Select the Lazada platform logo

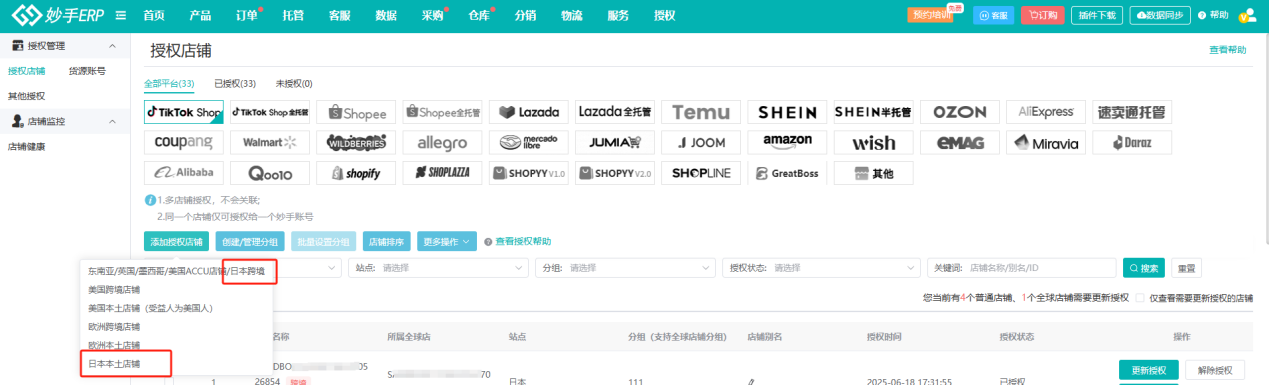(x=529, y=112)
